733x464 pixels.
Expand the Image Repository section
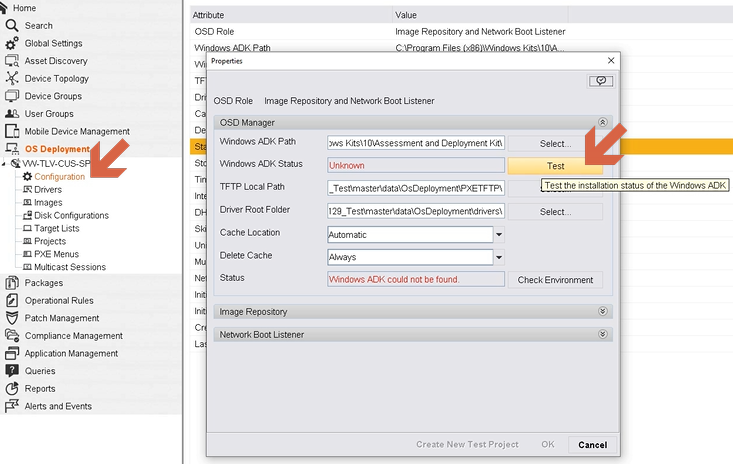(x=602, y=312)
